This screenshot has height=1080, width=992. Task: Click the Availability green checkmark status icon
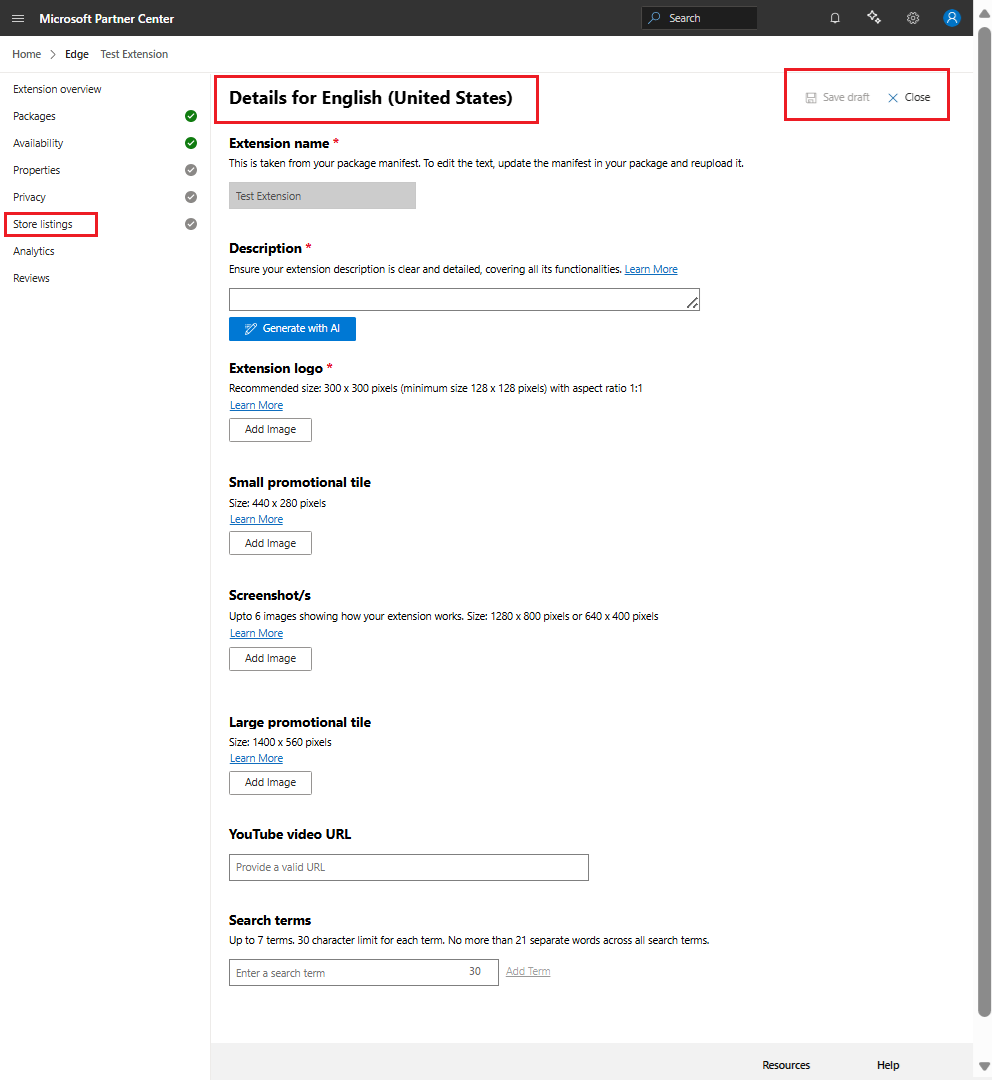(191, 143)
